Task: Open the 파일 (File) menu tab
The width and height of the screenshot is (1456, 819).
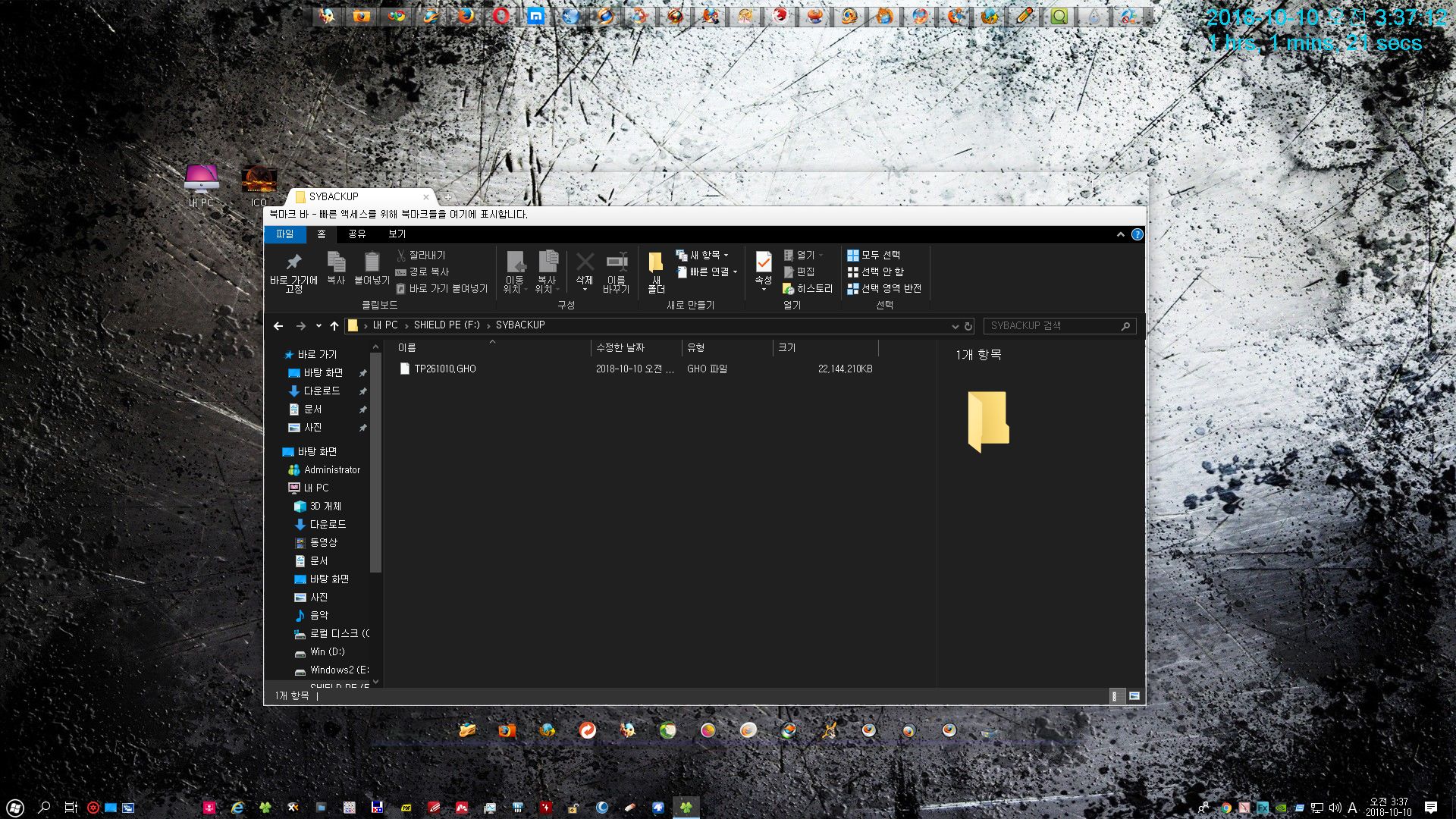Action: pos(284,234)
